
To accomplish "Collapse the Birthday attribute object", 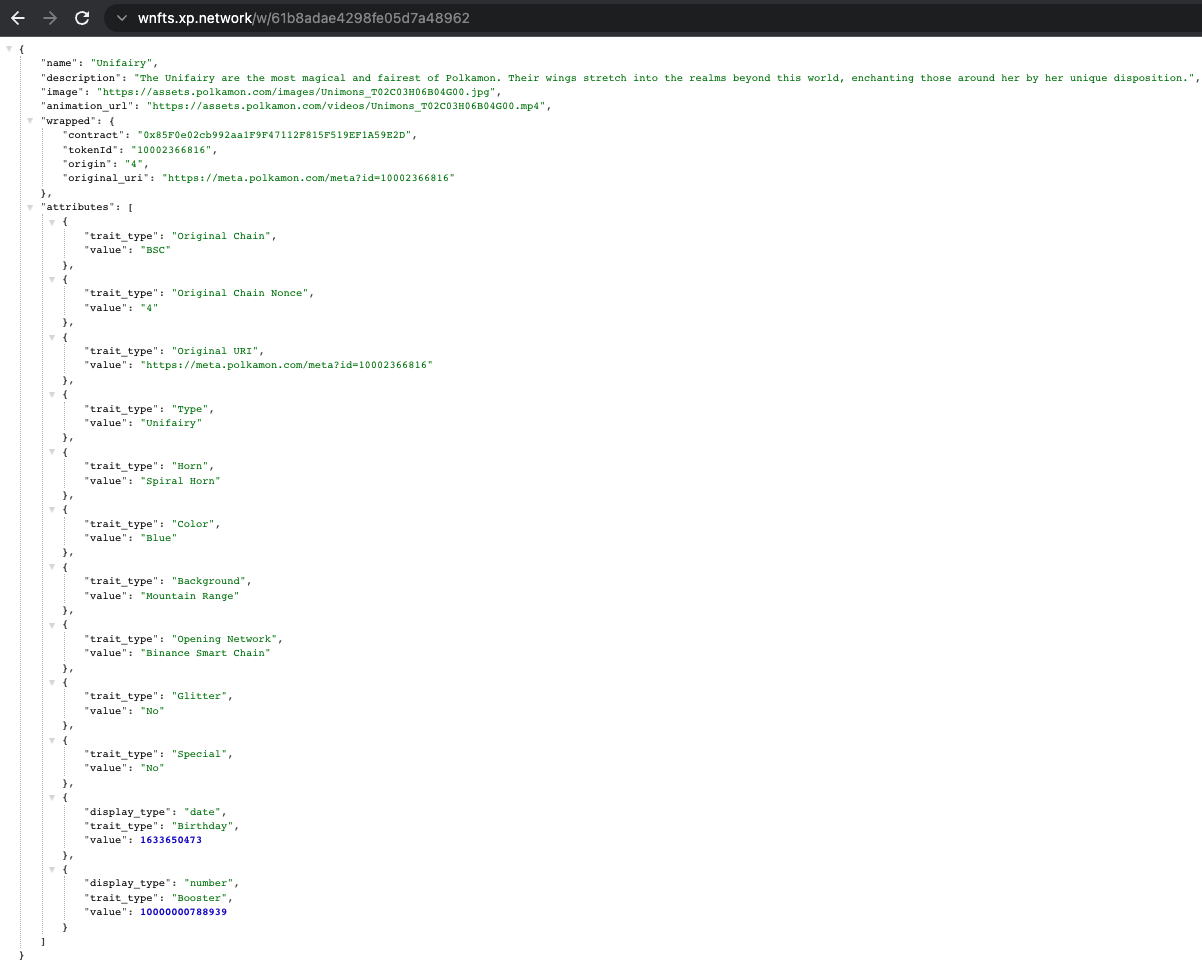I will click(53, 797).
